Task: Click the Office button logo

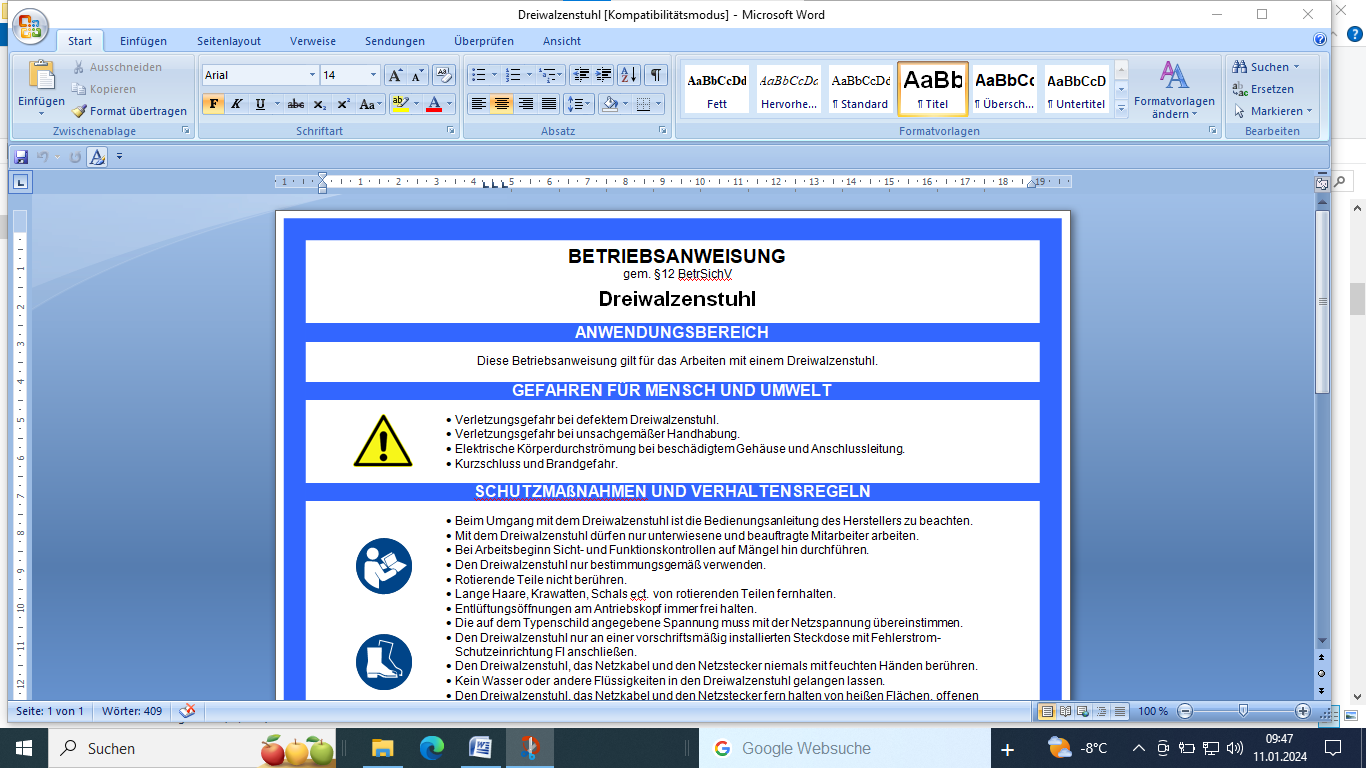Action: pos(30,27)
